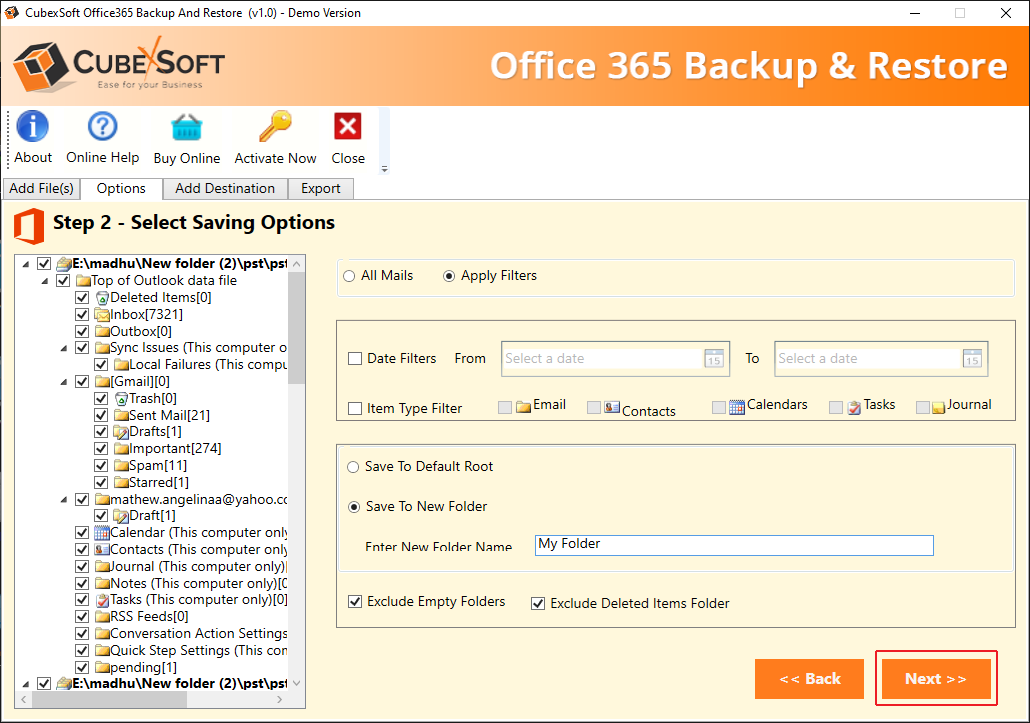Click the Email filter folder icon
The width and height of the screenshot is (1030, 723).
click(524, 407)
